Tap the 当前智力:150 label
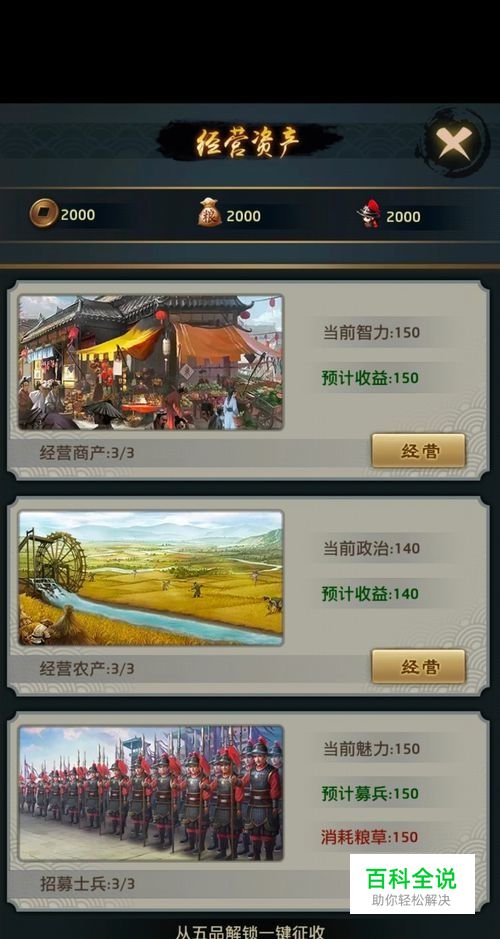The height and width of the screenshot is (939, 500). [x=371, y=332]
